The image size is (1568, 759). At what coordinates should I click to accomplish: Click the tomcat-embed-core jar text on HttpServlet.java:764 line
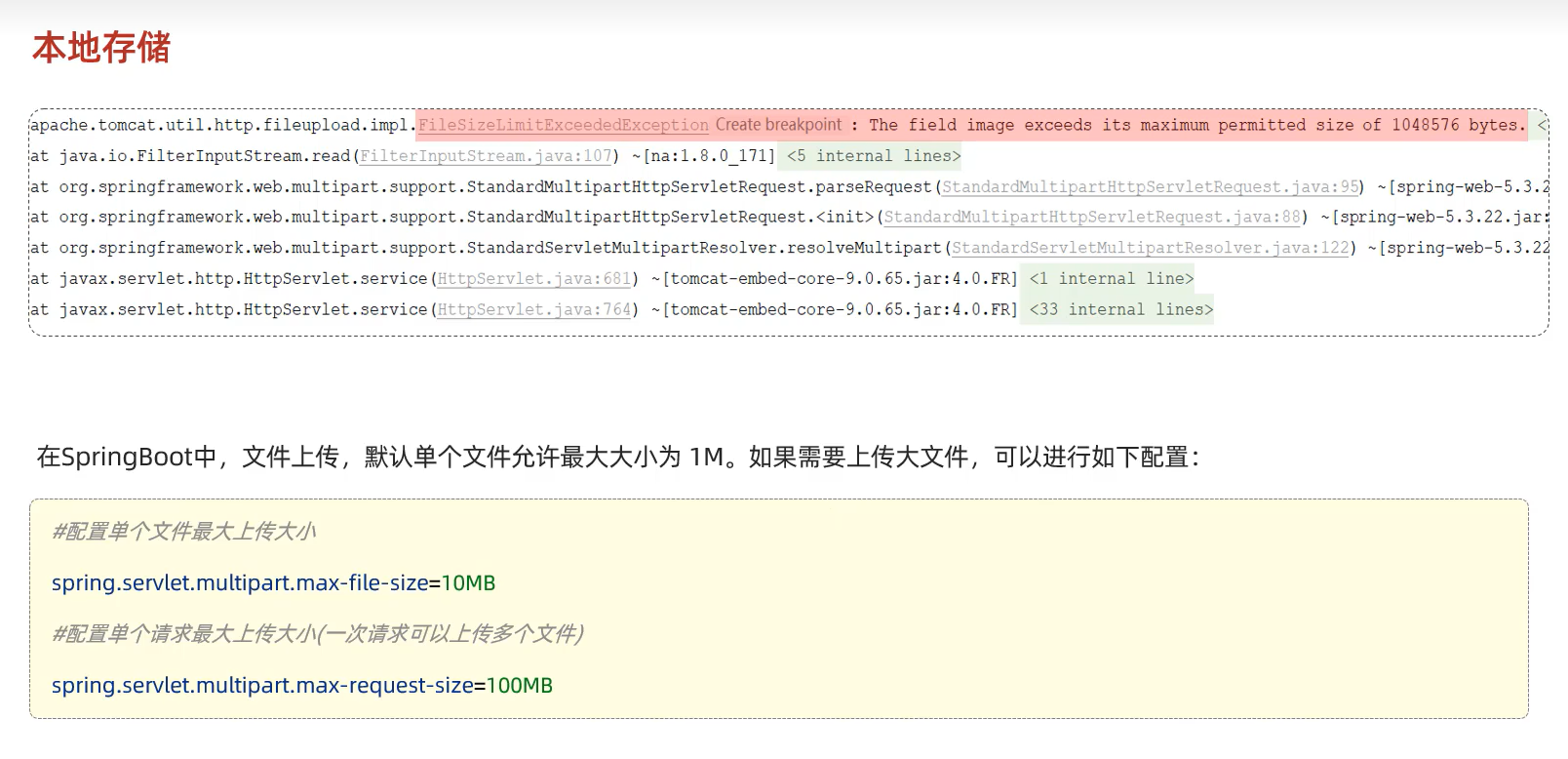click(x=835, y=309)
